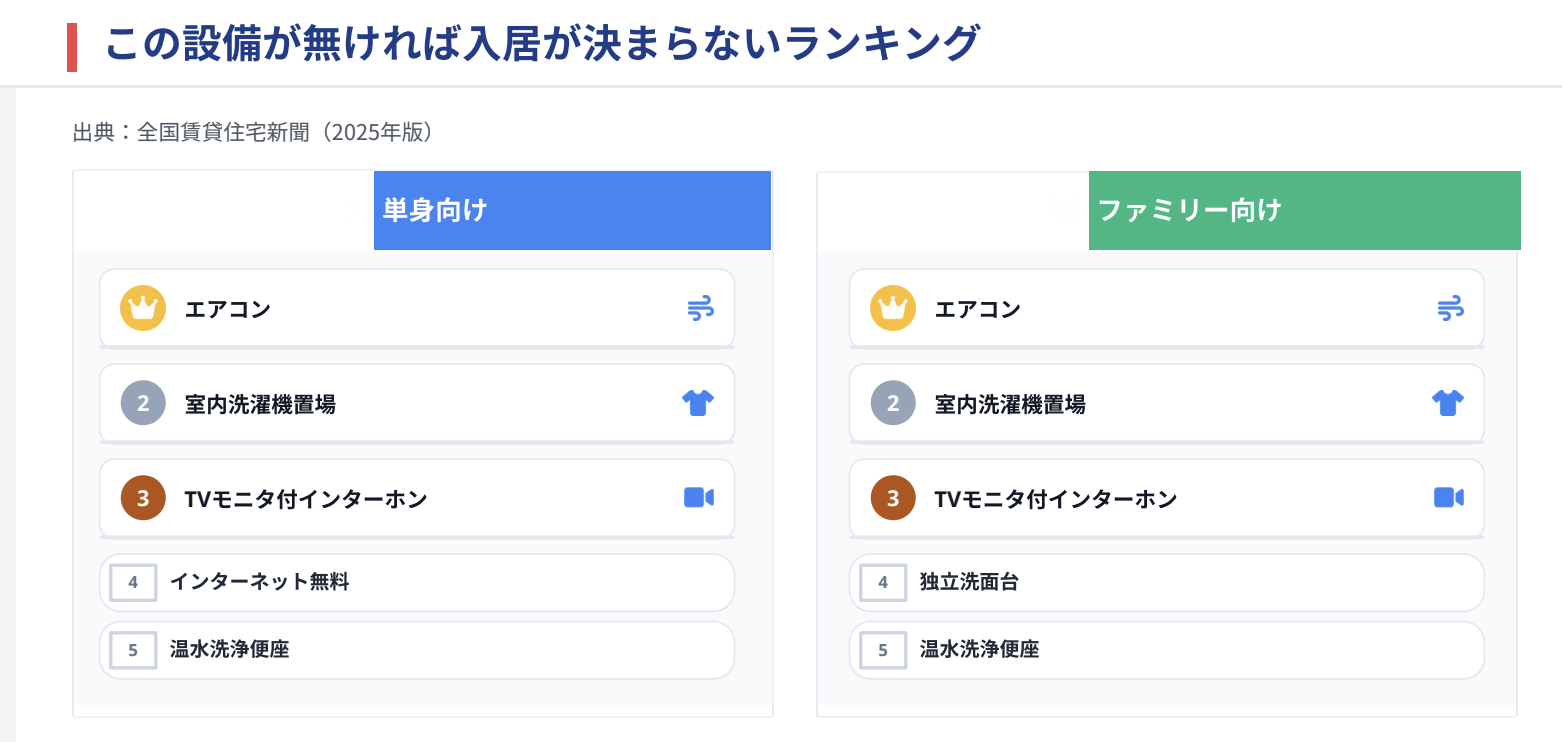
Task: Click the shirt icon in family 室内洗濯機置場
Action: click(1448, 403)
